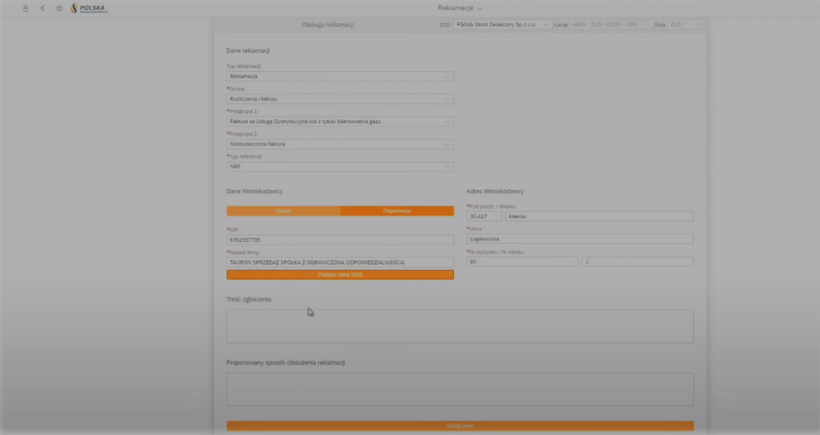
Task: Click the building number field
Action: coord(522,261)
